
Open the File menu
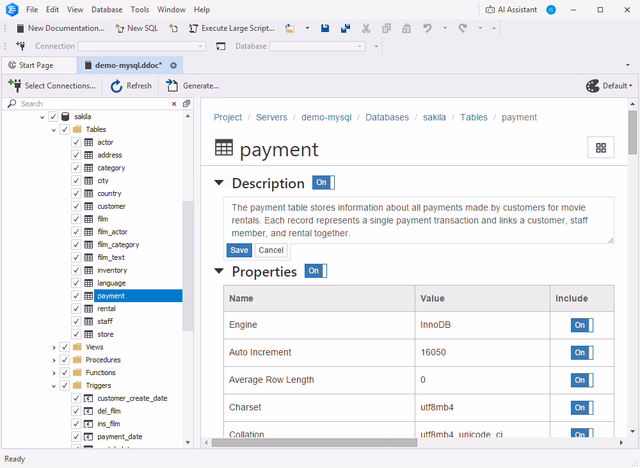(x=32, y=9)
